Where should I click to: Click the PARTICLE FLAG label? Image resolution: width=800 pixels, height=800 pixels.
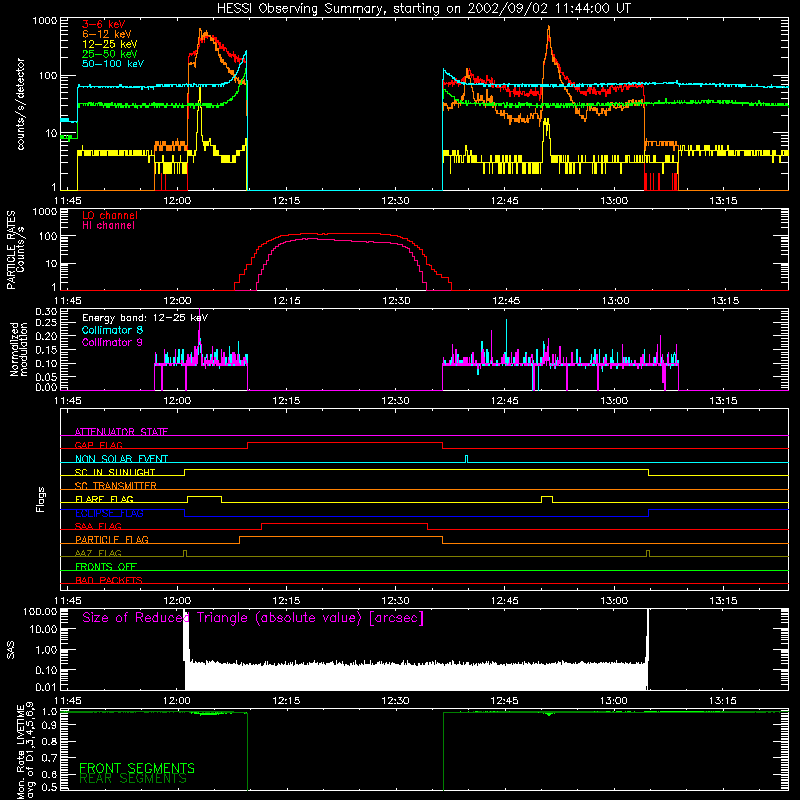pos(112,539)
